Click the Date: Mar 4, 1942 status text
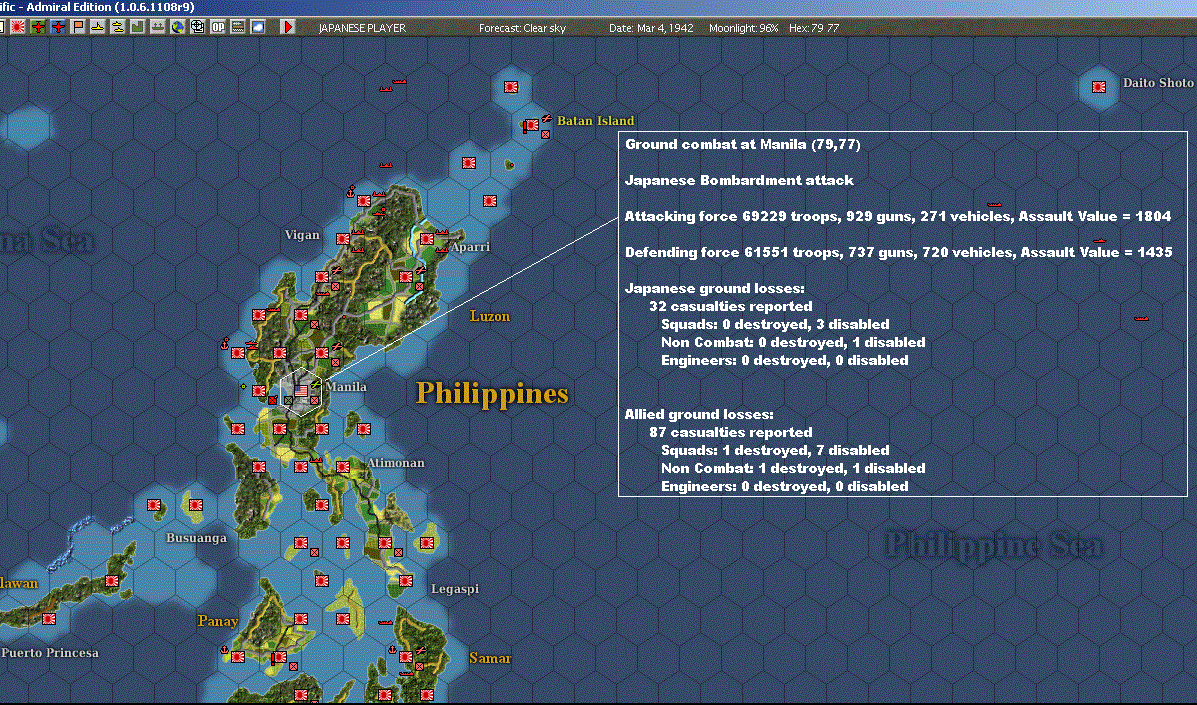 click(x=651, y=27)
